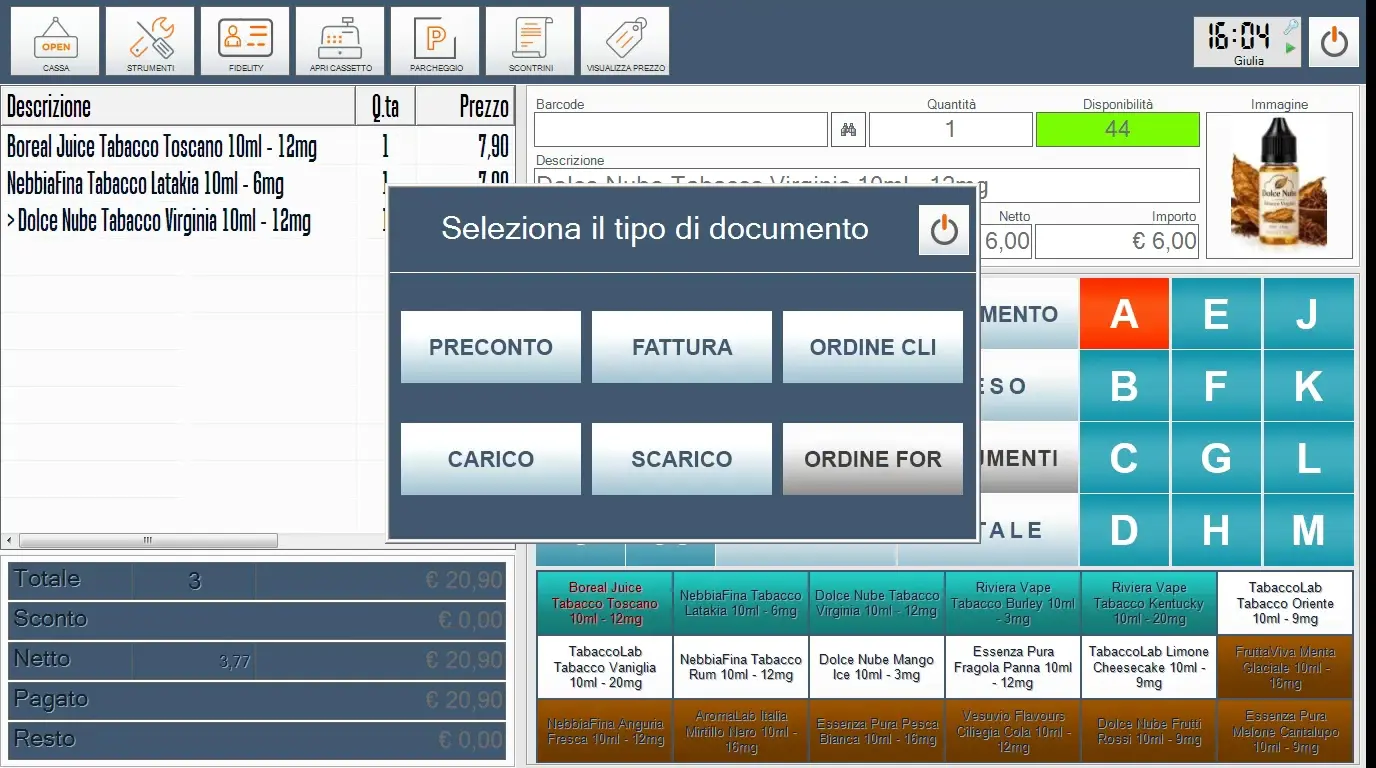The image size is (1376, 768).
Task: Add NebbiaFina Tabacco Rum tile
Action: [741, 667]
